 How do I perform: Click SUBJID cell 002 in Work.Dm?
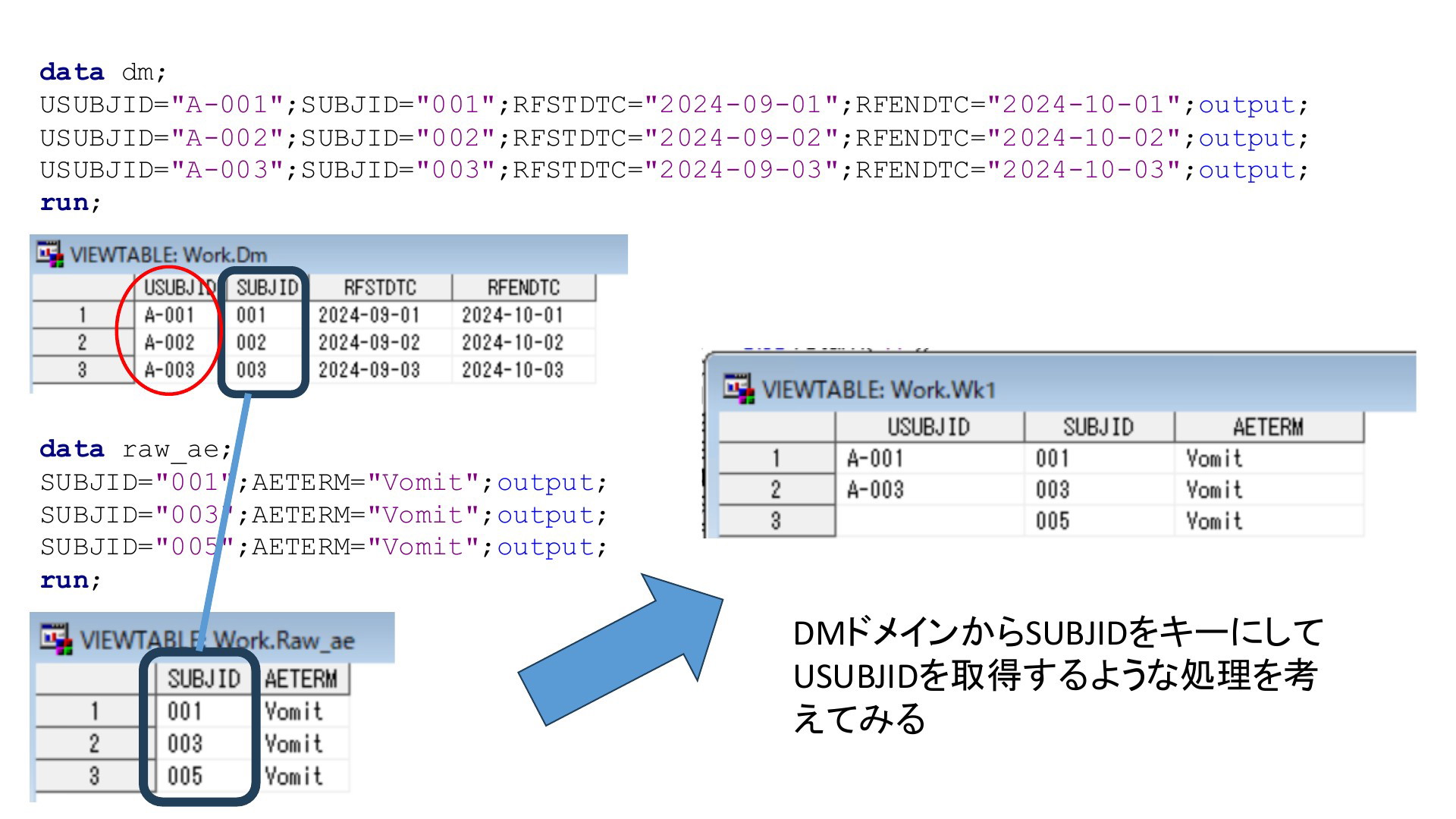click(x=266, y=342)
